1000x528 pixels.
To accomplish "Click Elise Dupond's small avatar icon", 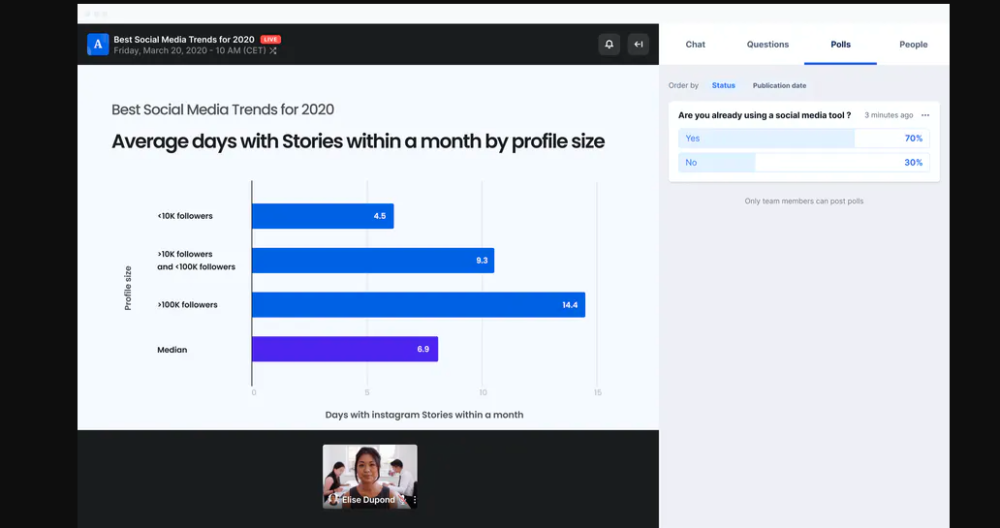I will click(x=331, y=499).
